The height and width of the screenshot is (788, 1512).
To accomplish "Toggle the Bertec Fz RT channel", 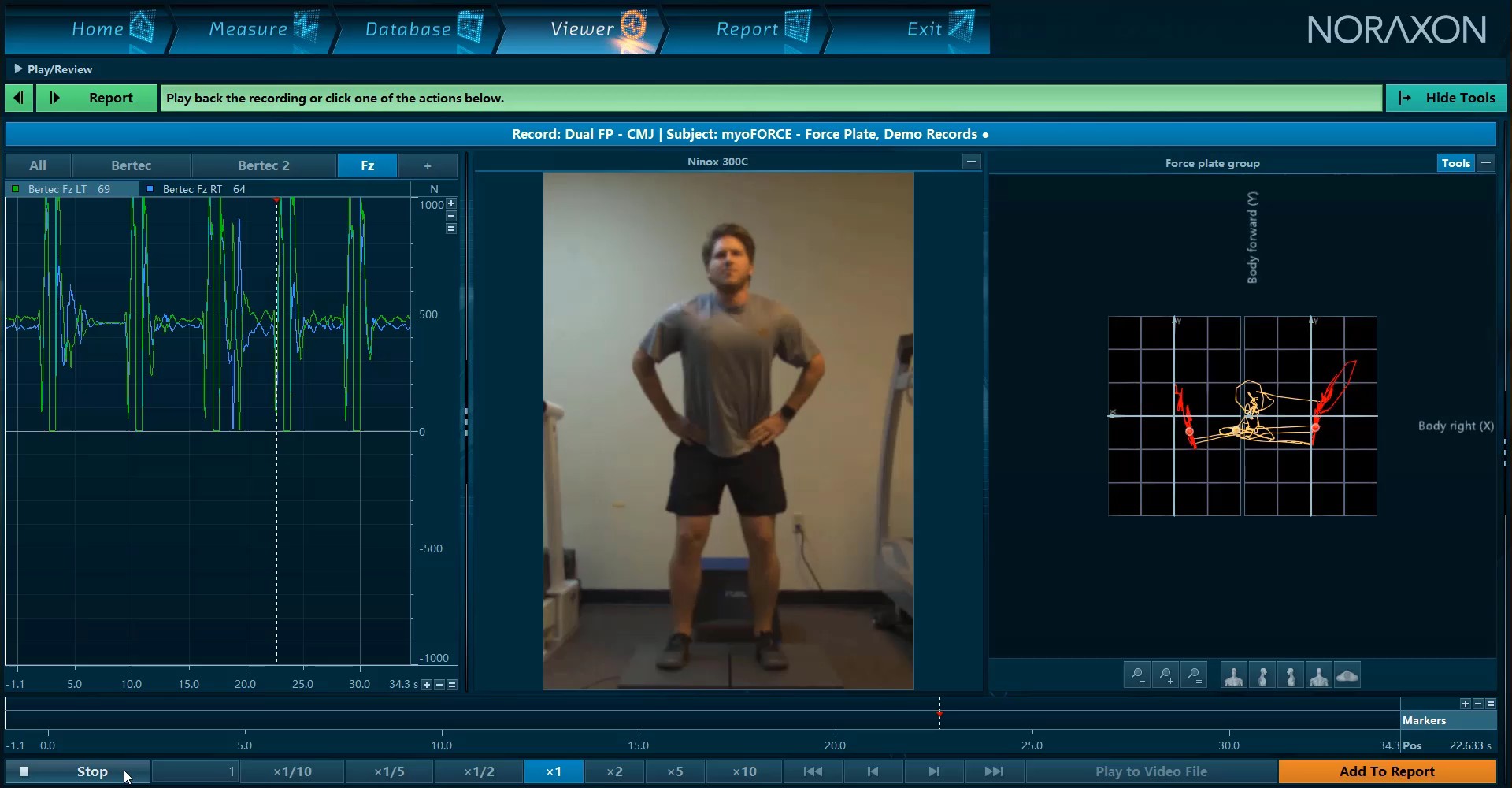I will (150, 189).
